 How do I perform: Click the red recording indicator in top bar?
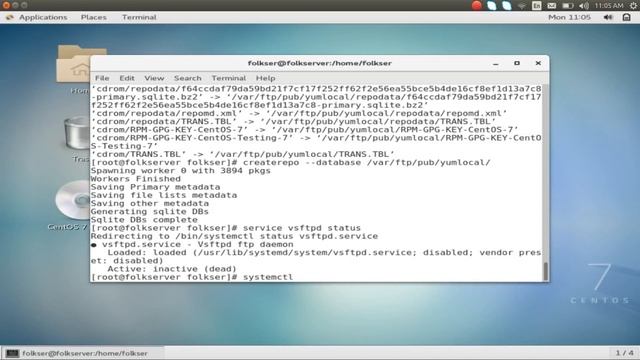point(476,5)
